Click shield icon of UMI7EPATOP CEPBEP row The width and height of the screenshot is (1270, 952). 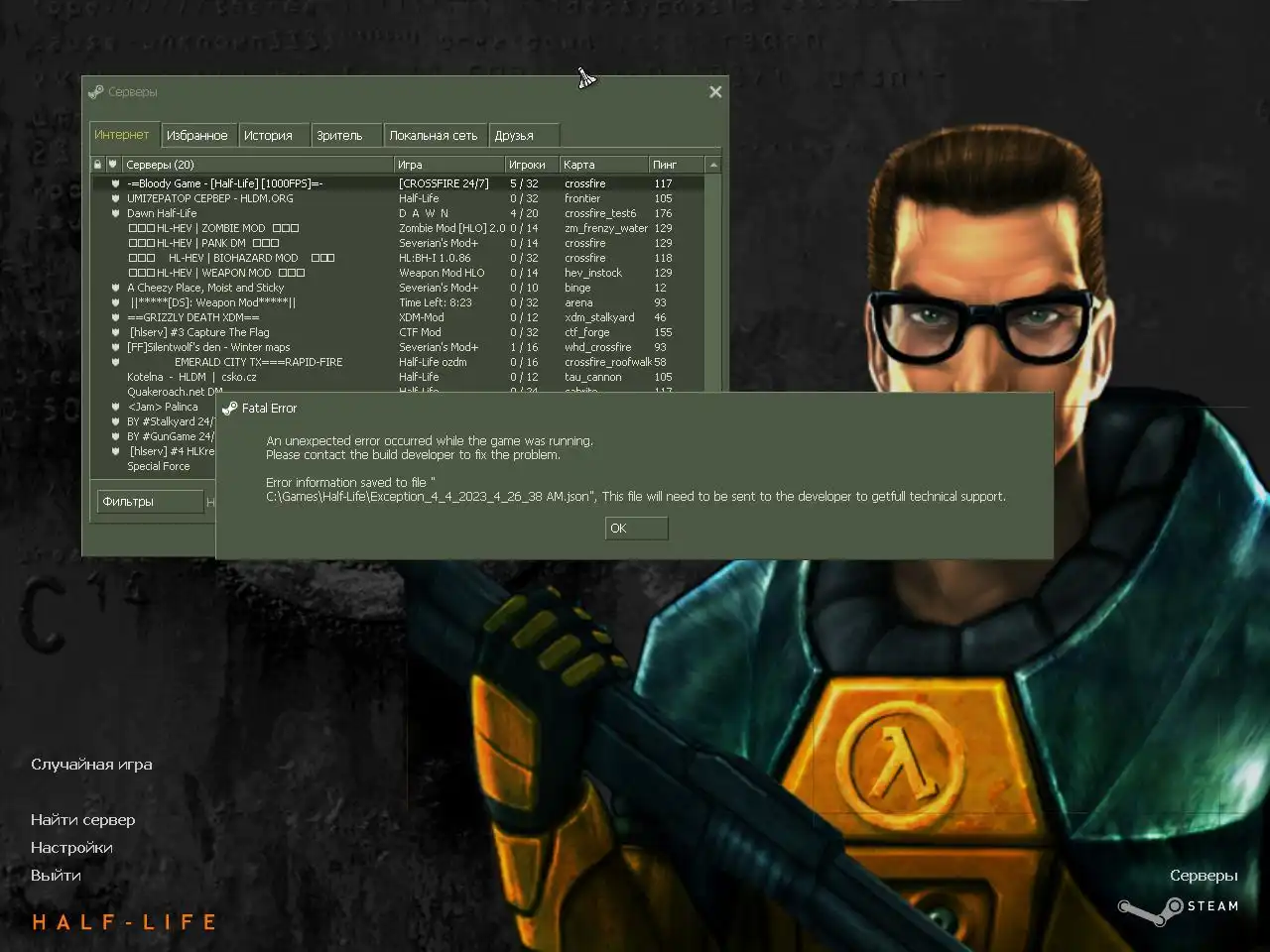click(115, 198)
